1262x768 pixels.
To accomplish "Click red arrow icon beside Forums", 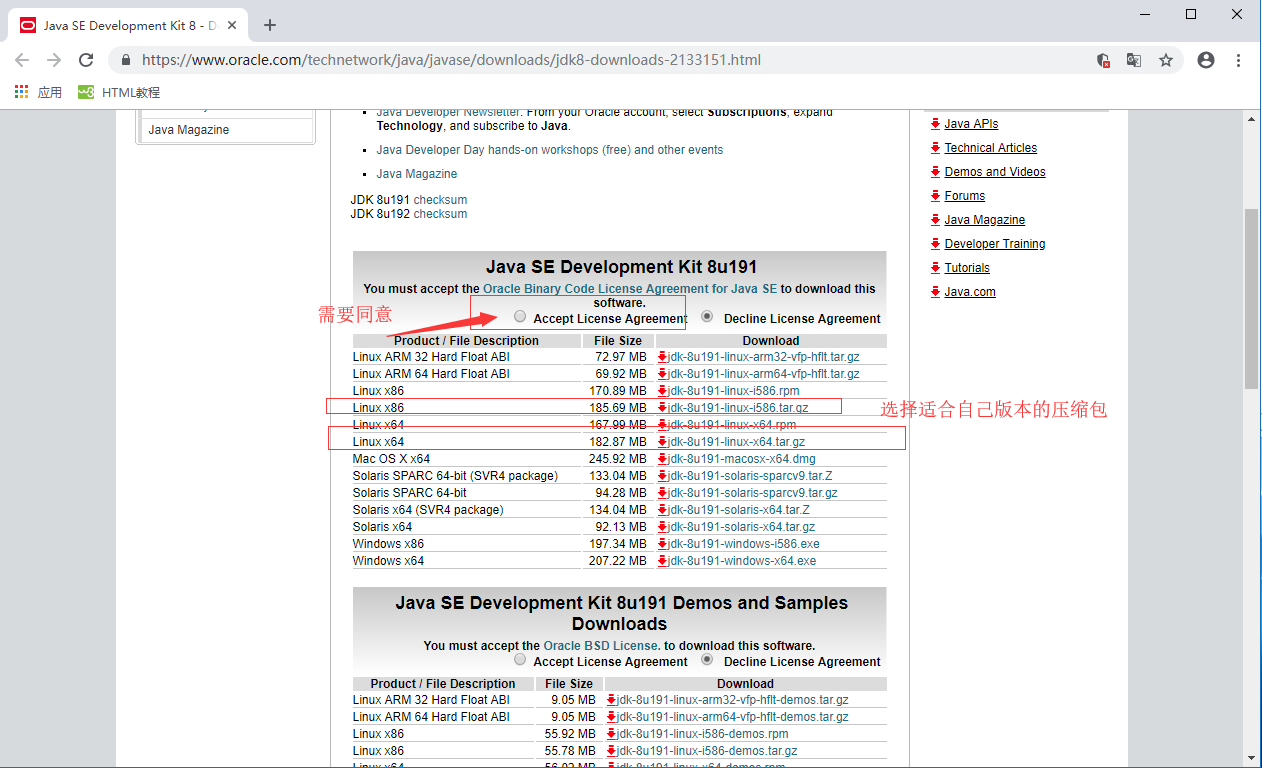I will (x=935, y=196).
